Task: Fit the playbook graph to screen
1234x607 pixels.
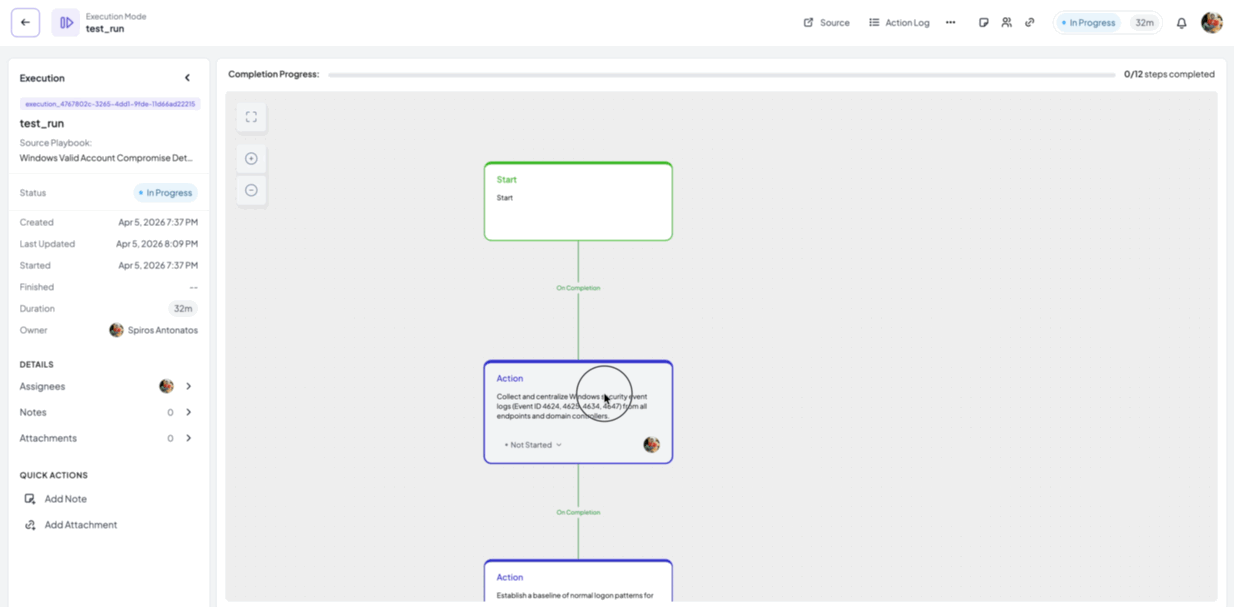Action: tap(251, 116)
